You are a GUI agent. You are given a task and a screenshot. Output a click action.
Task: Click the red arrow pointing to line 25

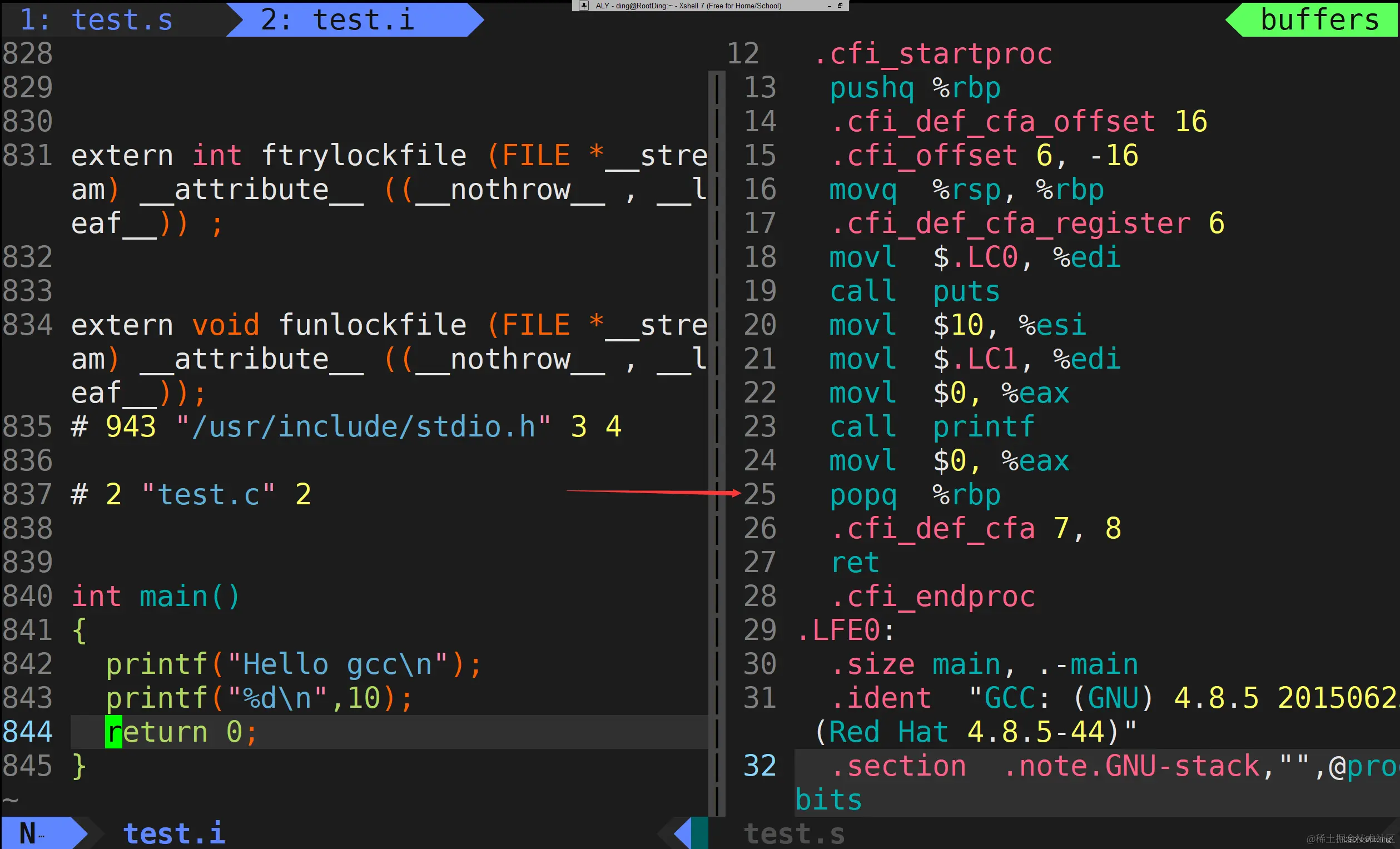point(653,492)
